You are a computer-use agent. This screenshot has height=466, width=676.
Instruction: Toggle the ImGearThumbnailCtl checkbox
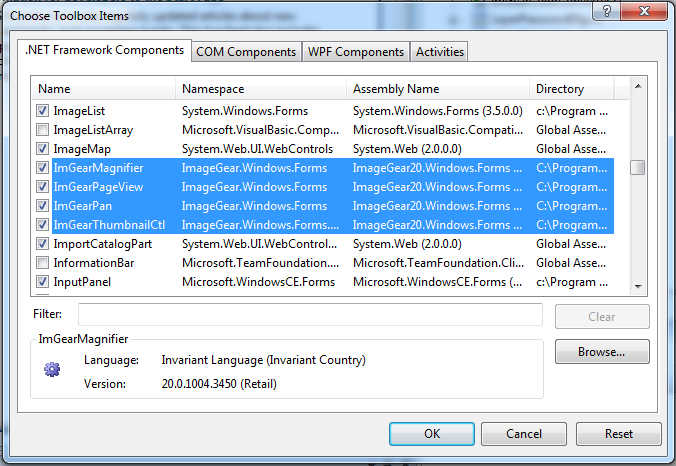[x=42, y=225]
